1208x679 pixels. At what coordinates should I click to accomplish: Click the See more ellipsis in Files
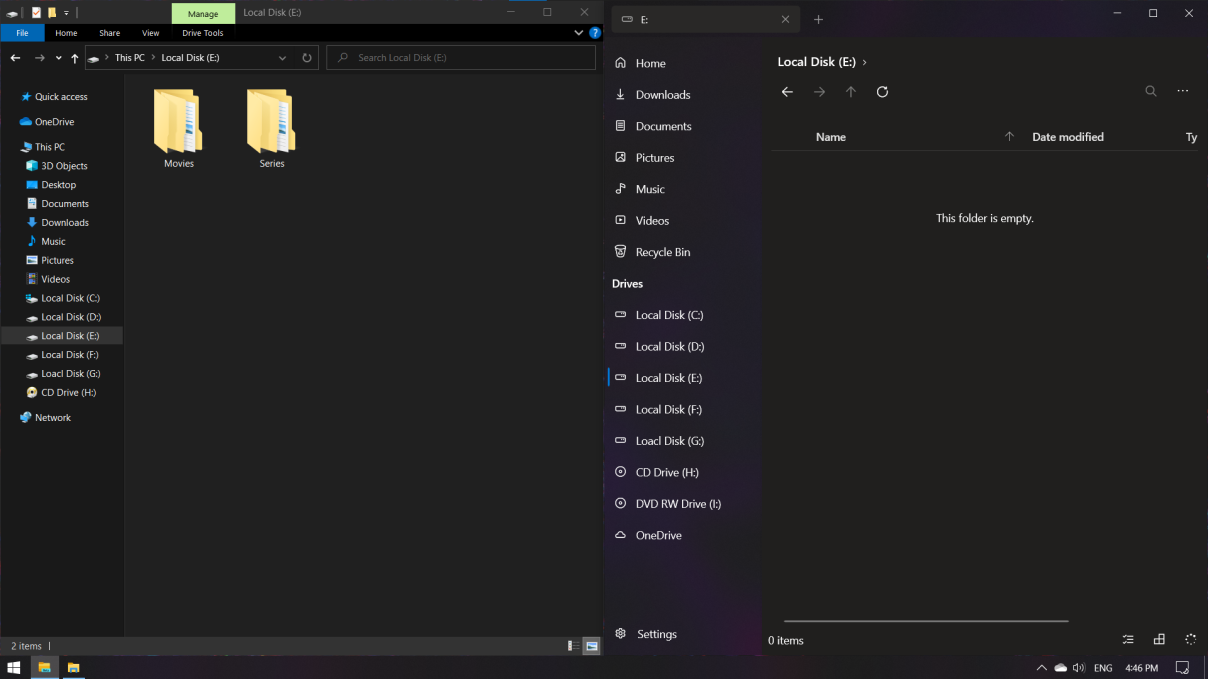pos(1183,91)
